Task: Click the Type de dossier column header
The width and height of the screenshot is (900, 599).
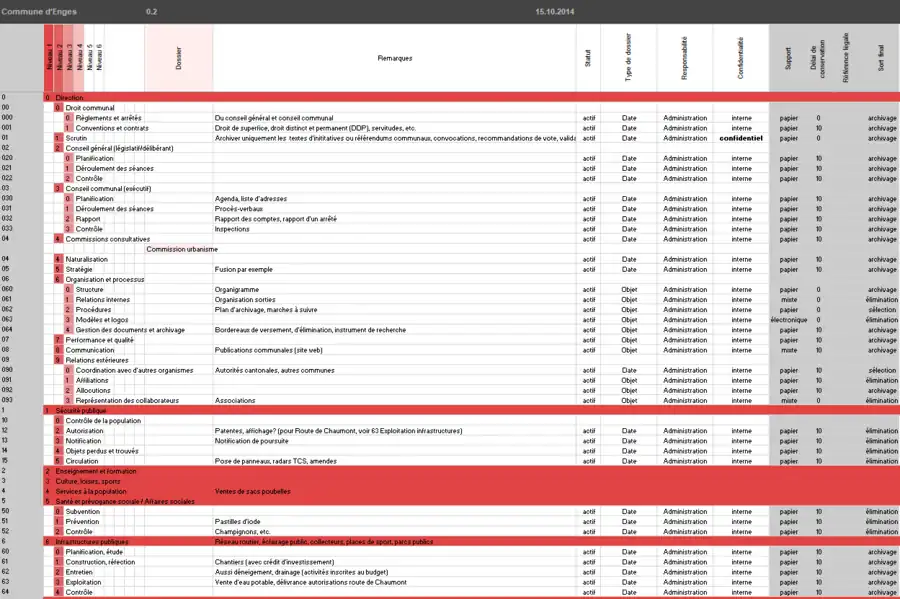Action: [x=629, y=58]
